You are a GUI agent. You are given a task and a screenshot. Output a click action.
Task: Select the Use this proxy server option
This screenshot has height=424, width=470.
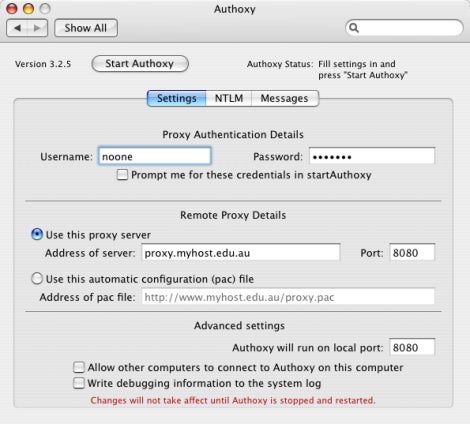point(37,234)
